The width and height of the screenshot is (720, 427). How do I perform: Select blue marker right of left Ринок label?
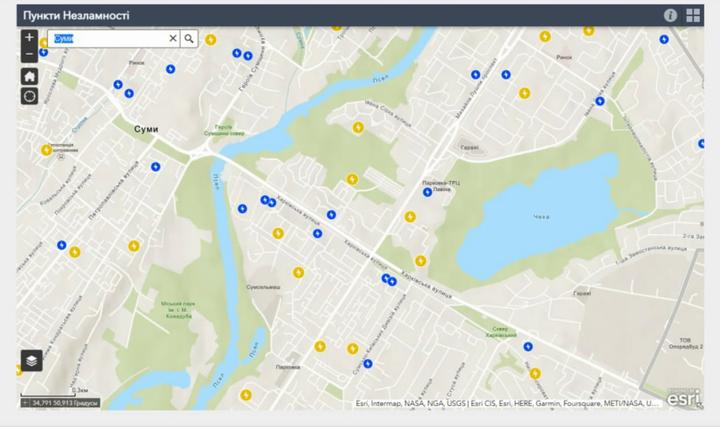coord(170,69)
